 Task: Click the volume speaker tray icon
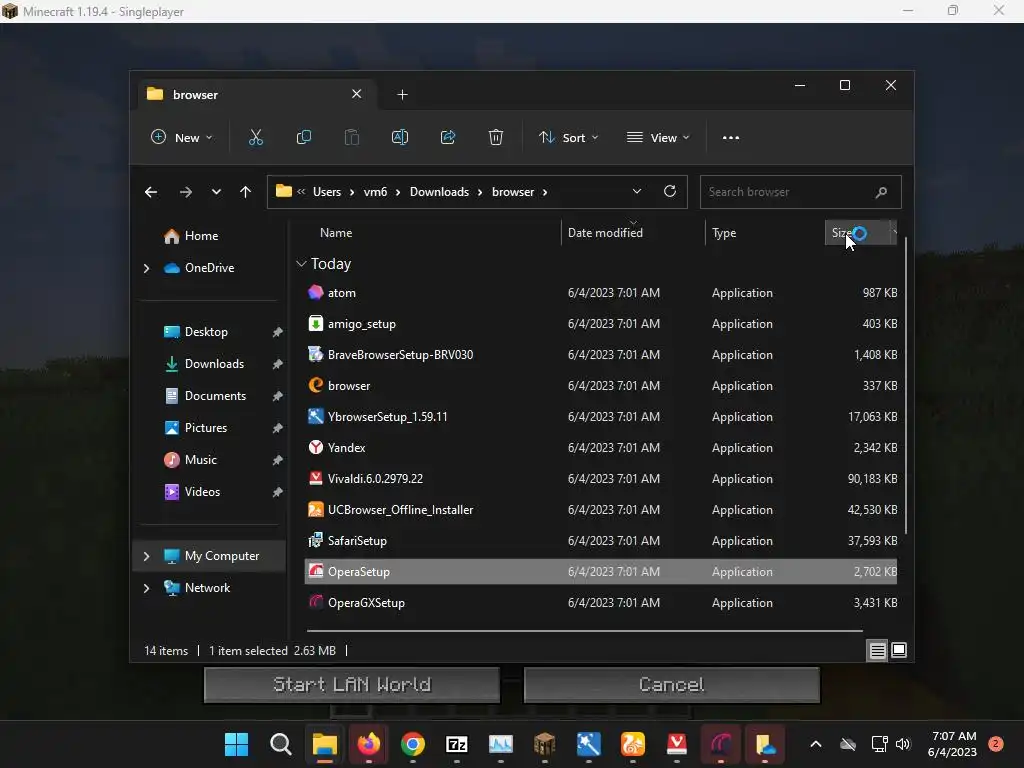(903, 744)
